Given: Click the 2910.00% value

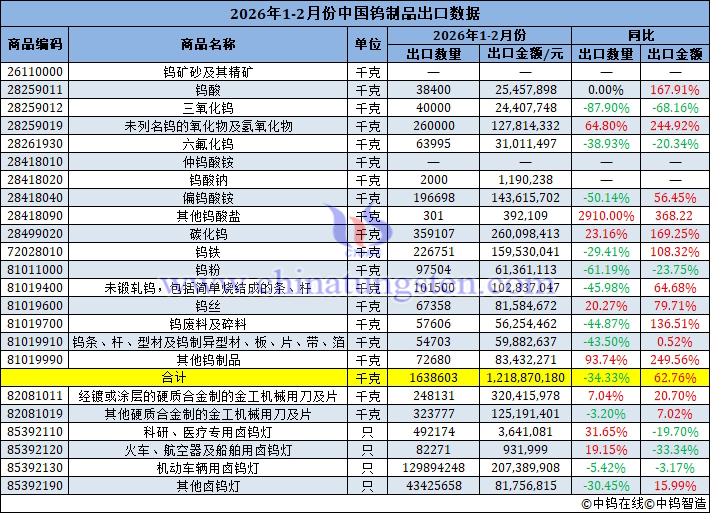Looking at the screenshot, I should click(606, 216).
